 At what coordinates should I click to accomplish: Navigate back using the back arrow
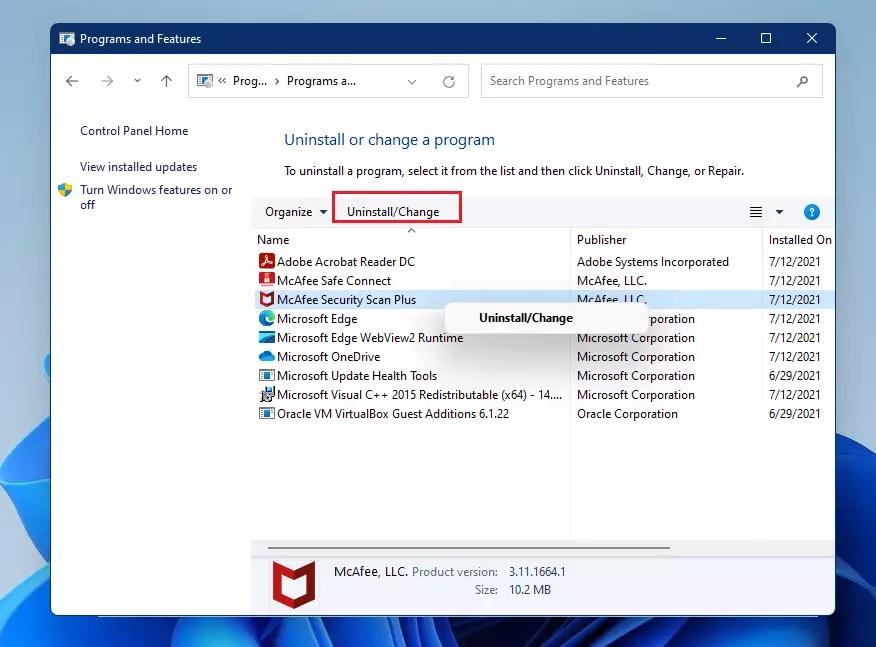[x=71, y=81]
